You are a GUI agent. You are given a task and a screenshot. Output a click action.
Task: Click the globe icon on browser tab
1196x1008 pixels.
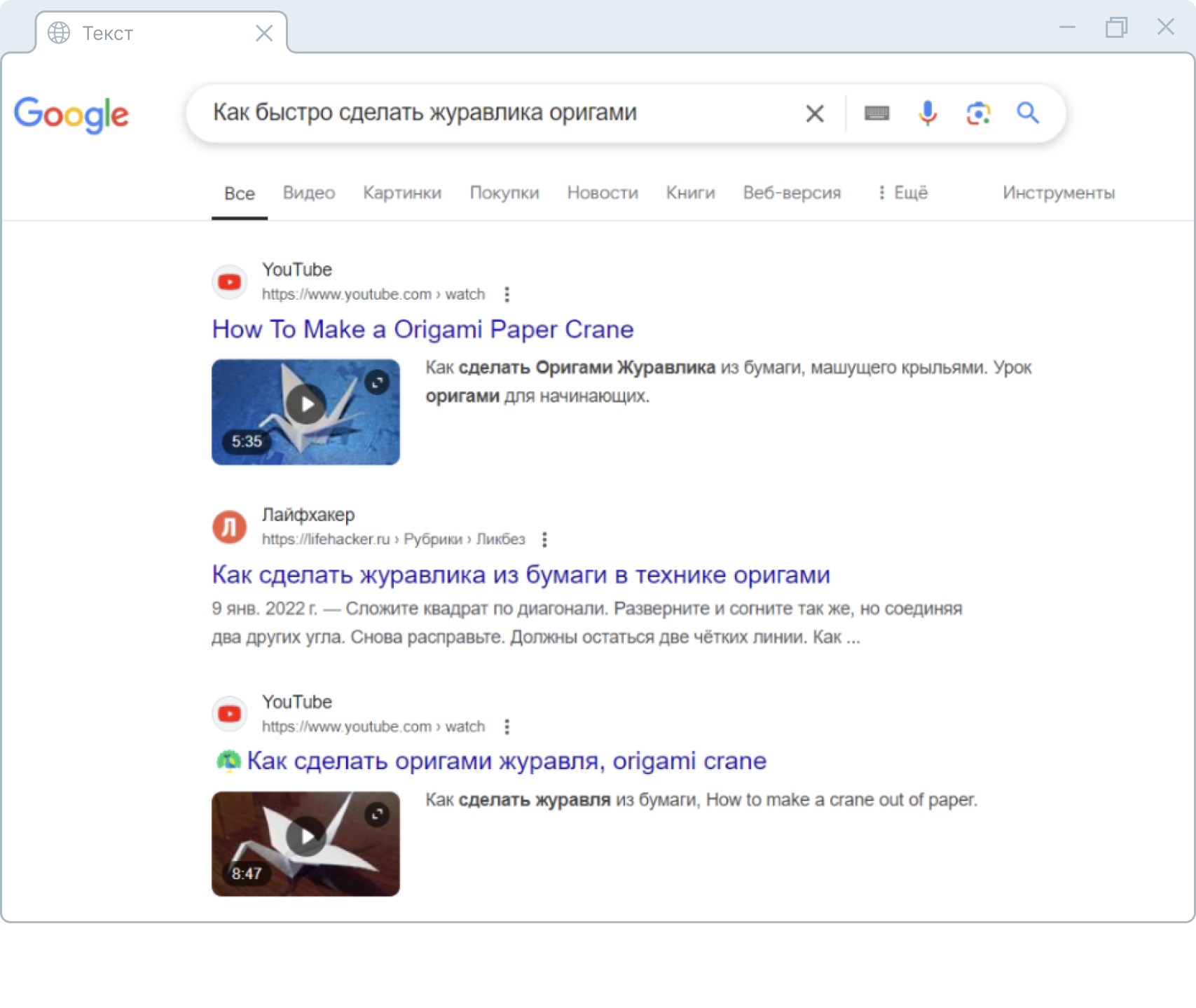59,33
